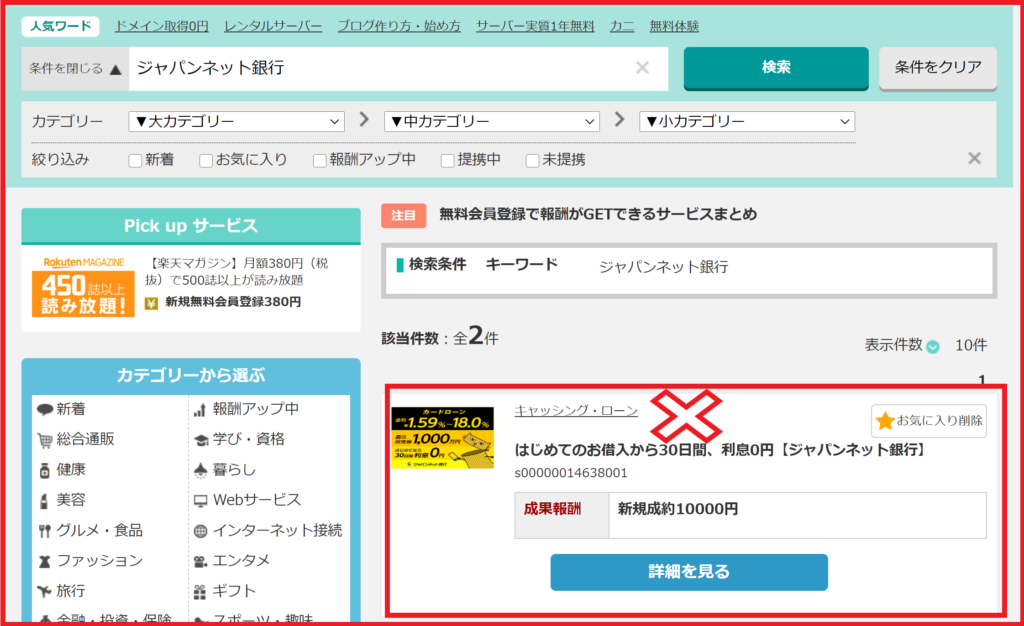Image resolution: width=1024 pixels, height=626 pixels.
Task: Click the はじめてのお借入から30日間 program title
Action: [x=721, y=450]
